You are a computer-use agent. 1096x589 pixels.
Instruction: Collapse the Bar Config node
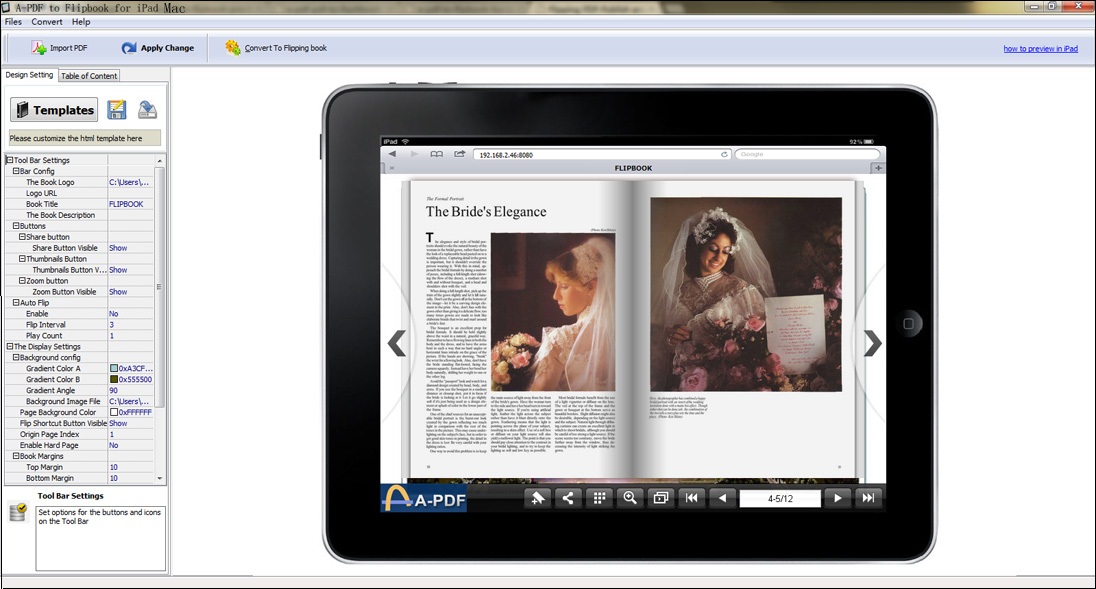(x=16, y=170)
